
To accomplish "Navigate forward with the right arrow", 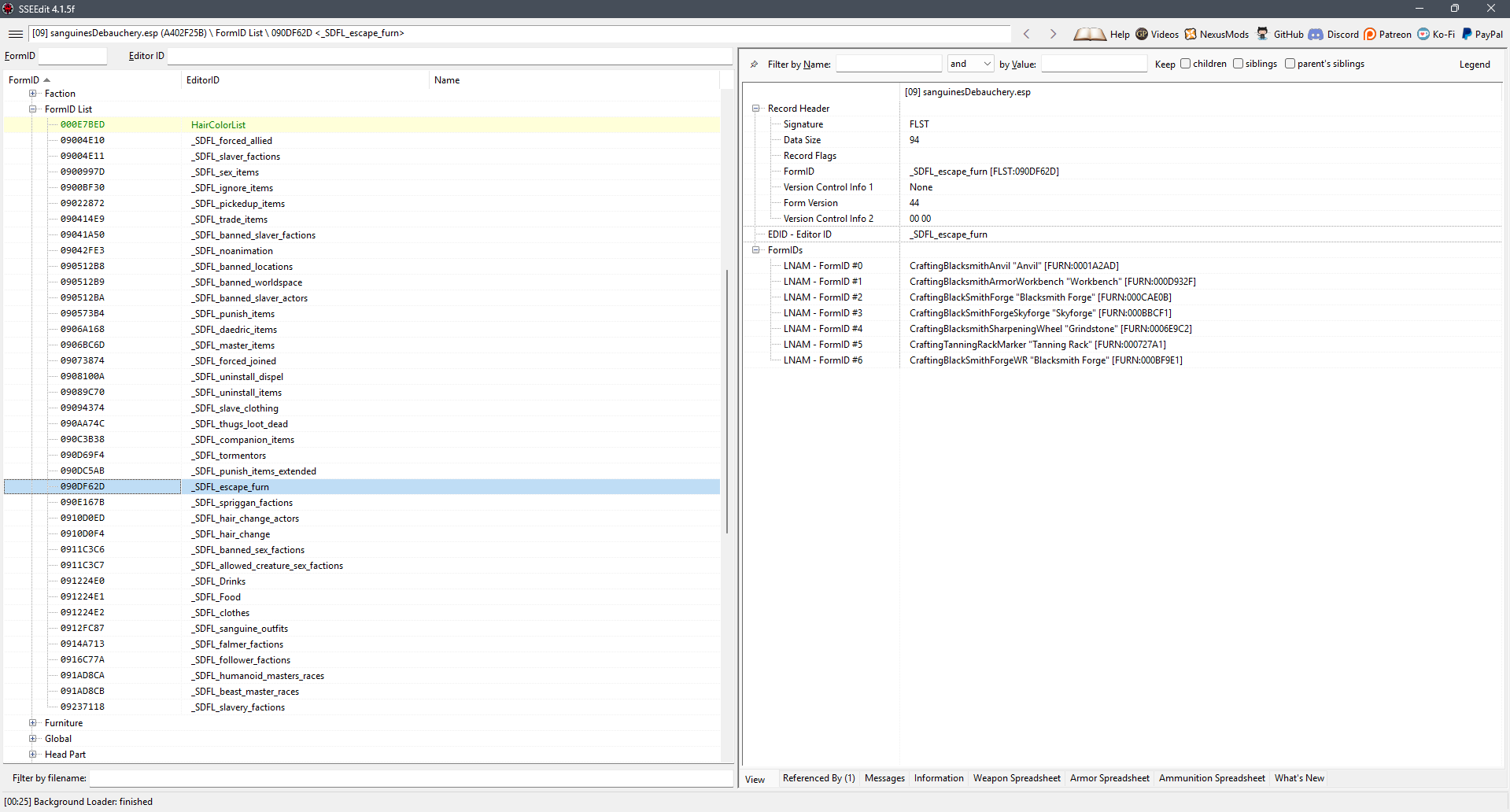I will click(x=1053, y=34).
